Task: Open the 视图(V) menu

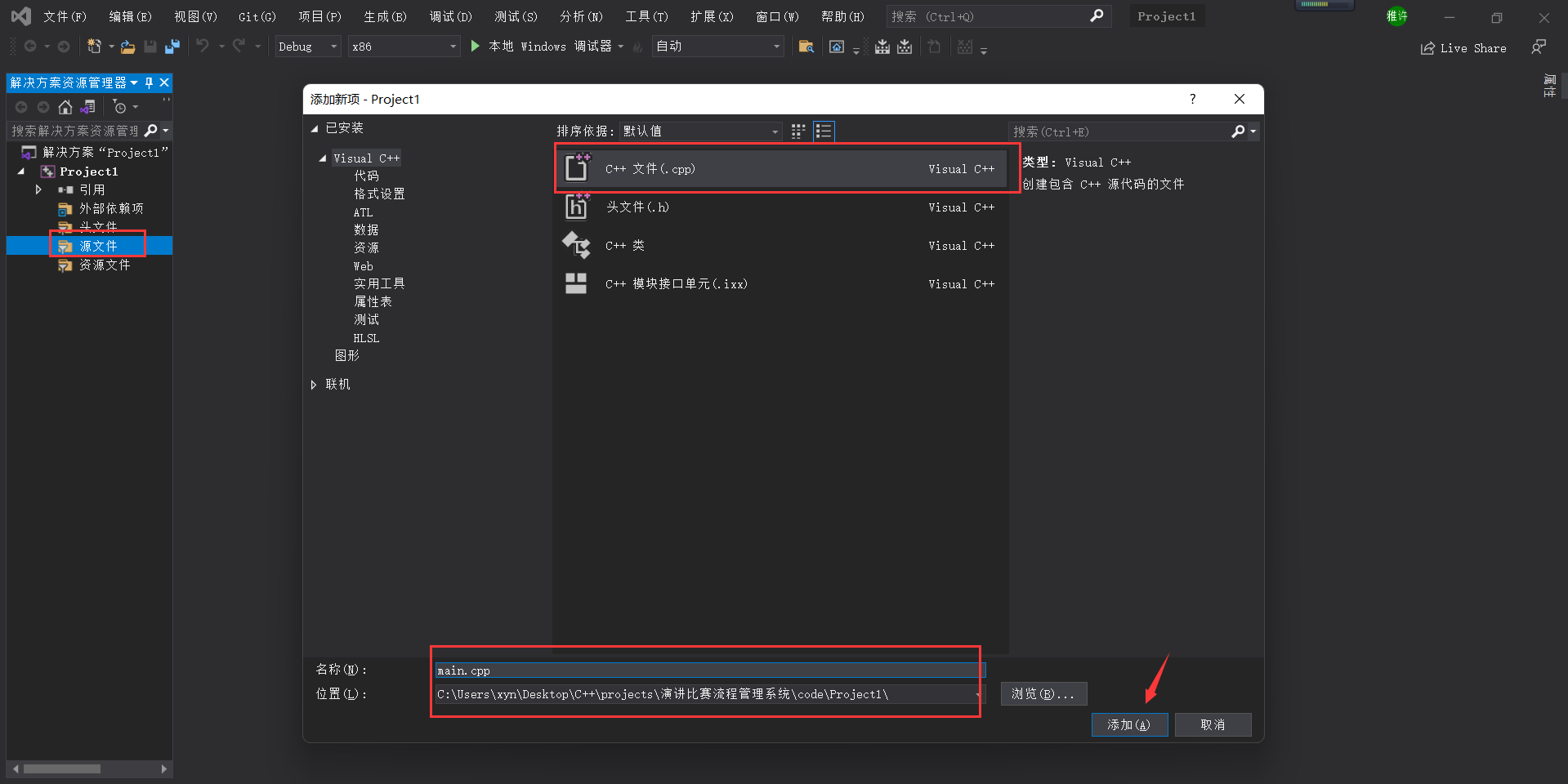Action: coord(195,16)
